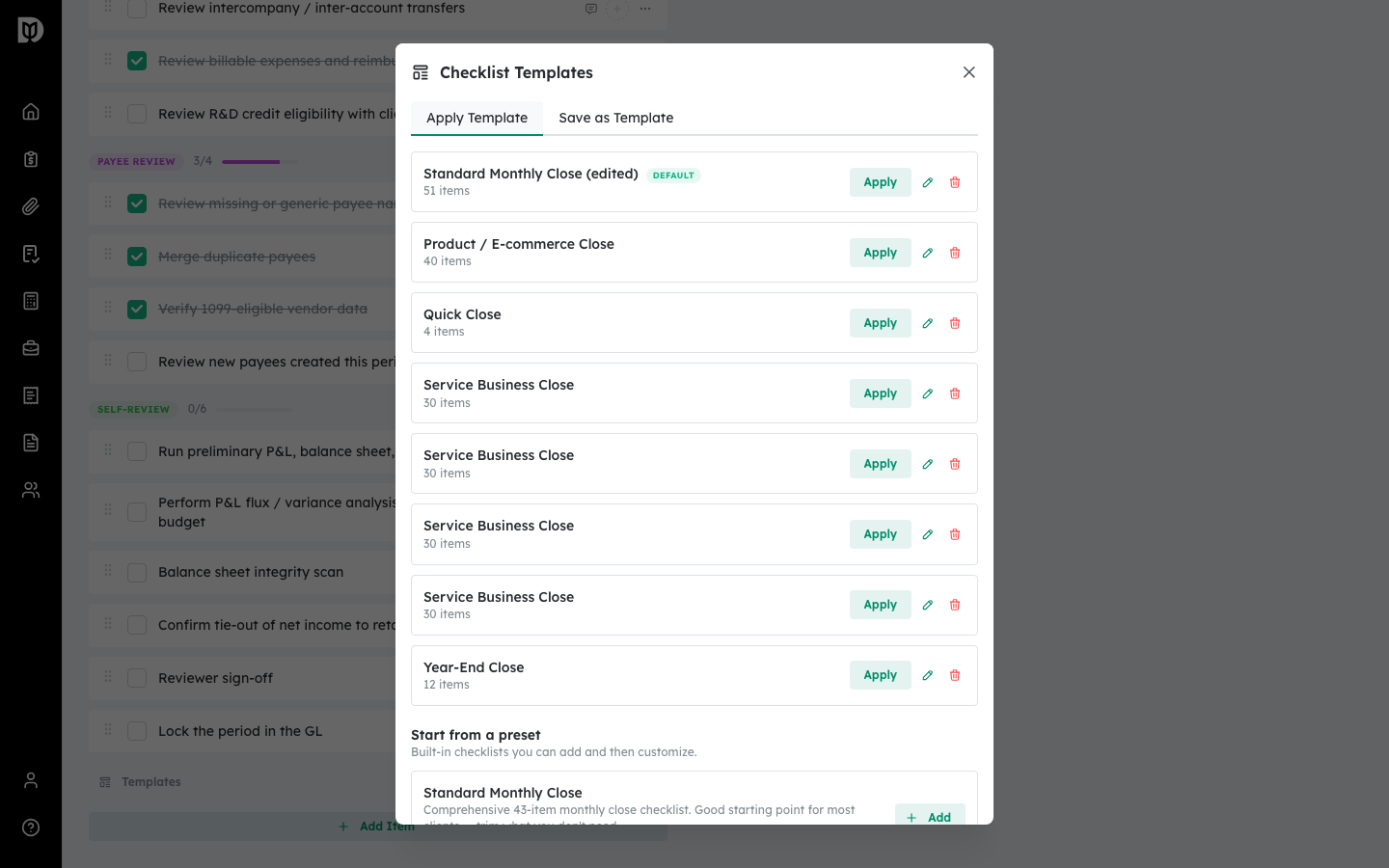Image resolution: width=1389 pixels, height=868 pixels.
Task: Open the profile icon in sidebar
Action: [31, 780]
